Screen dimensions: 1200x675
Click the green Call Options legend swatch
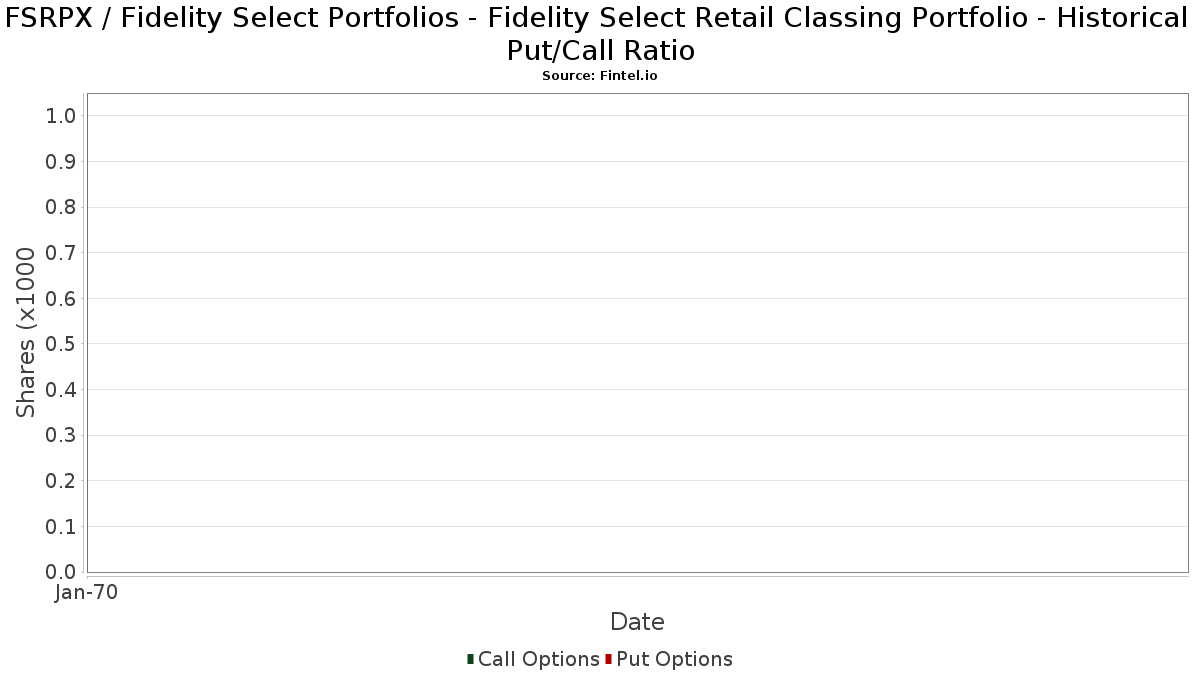(470, 659)
